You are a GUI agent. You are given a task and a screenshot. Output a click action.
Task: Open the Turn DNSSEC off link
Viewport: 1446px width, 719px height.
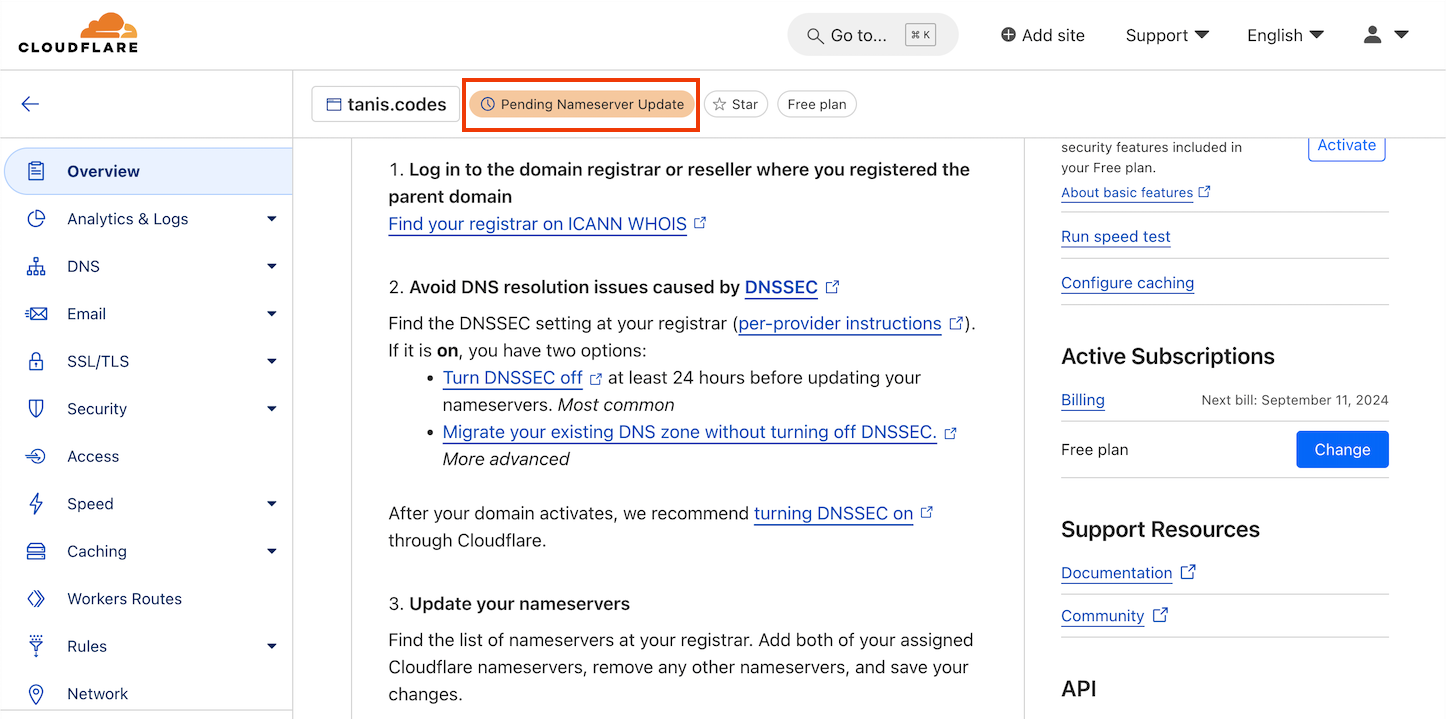512,378
